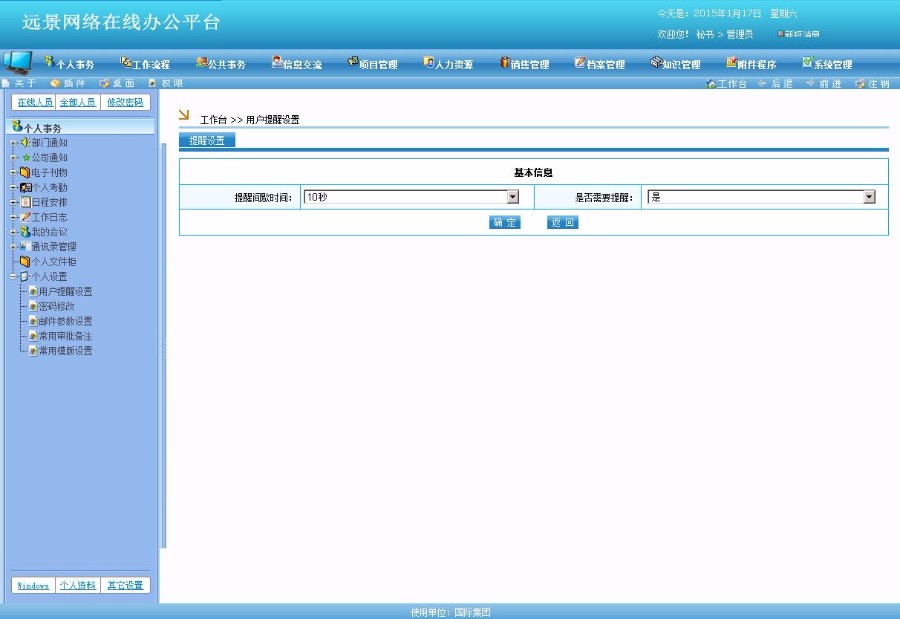Viewport: 900px width, 619px height.
Task: Click the 后退 back arrow
Action: [x=762, y=83]
